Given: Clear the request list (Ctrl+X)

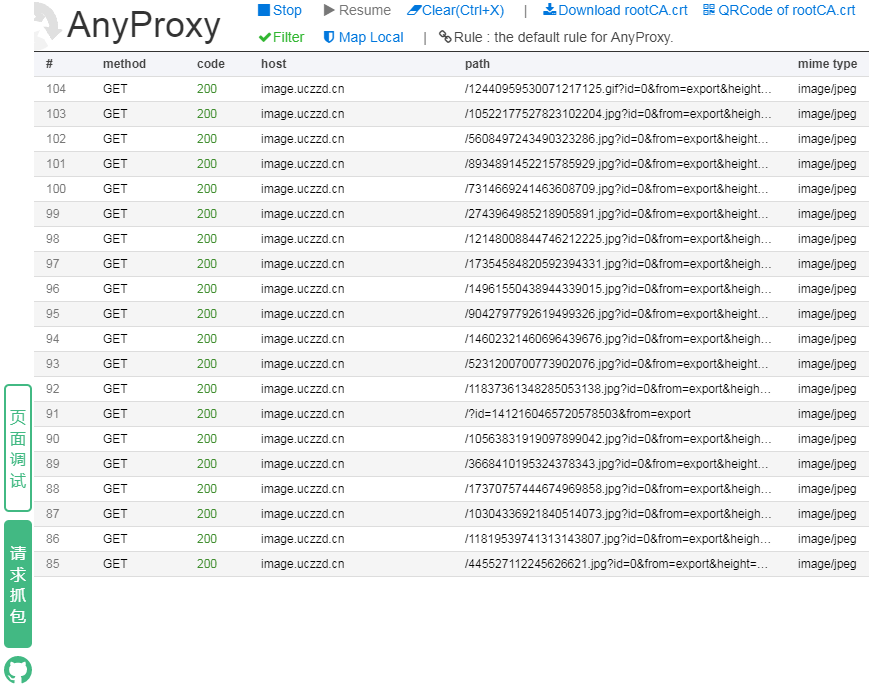Looking at the screenshot, I should click(x=456, y=10).
